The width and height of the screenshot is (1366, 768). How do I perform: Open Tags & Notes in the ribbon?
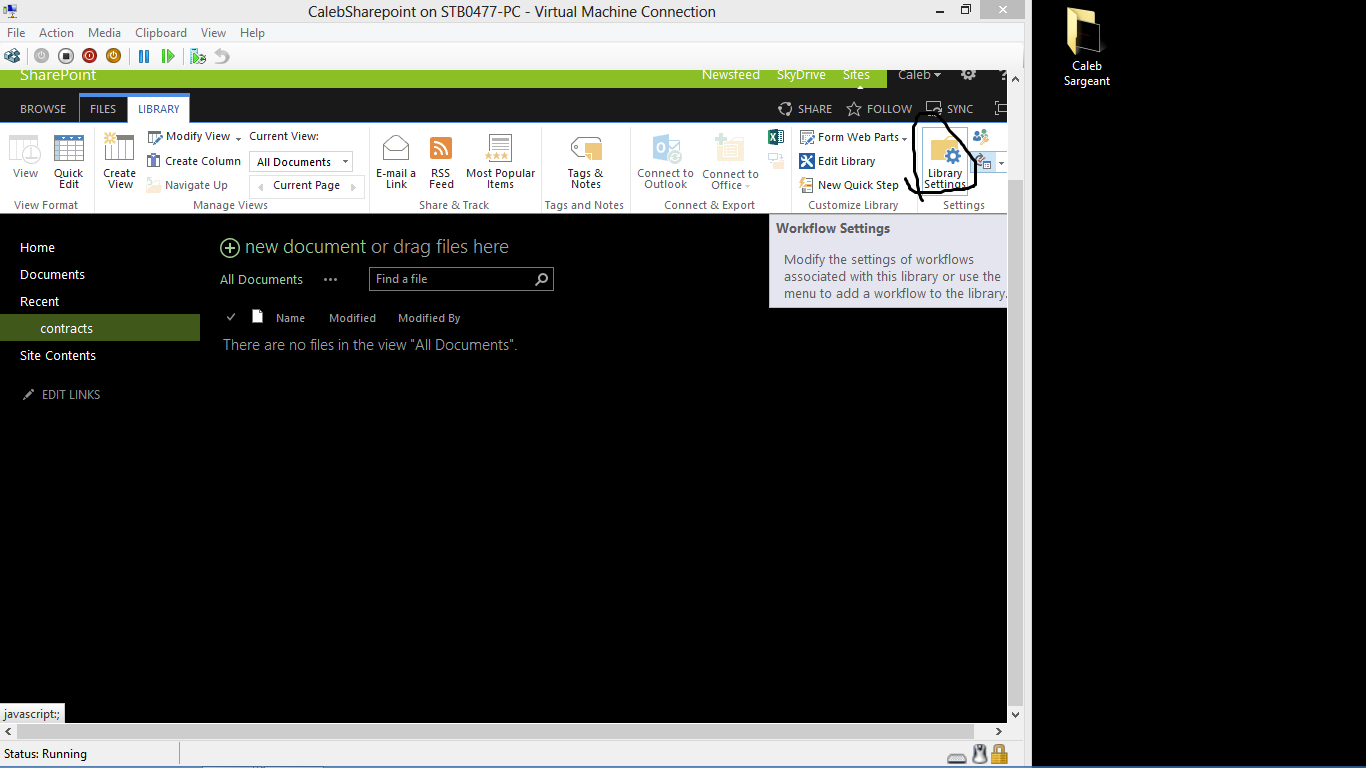(x=586, y=161)
